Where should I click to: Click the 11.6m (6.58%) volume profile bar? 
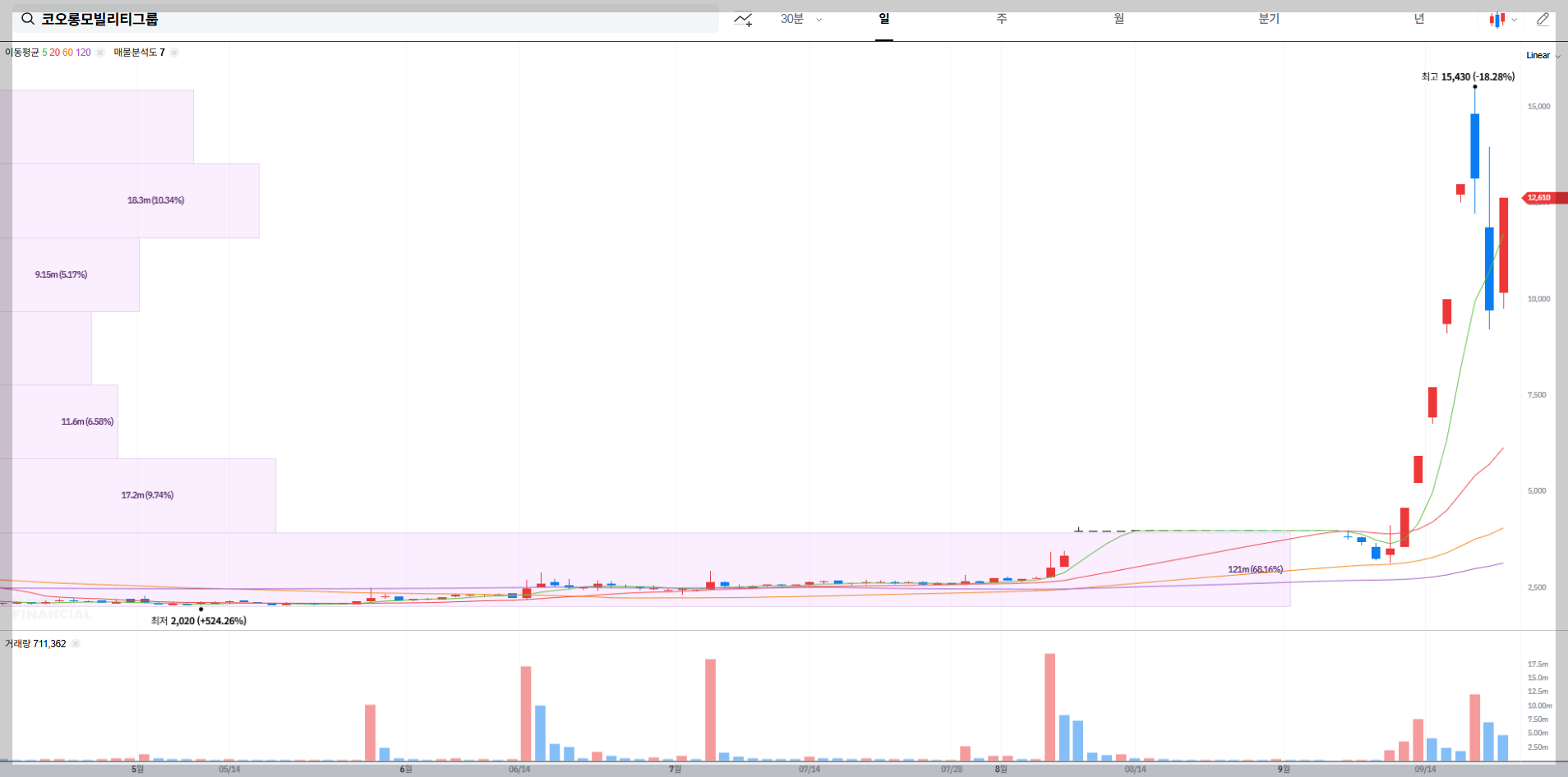coord(58,421)
